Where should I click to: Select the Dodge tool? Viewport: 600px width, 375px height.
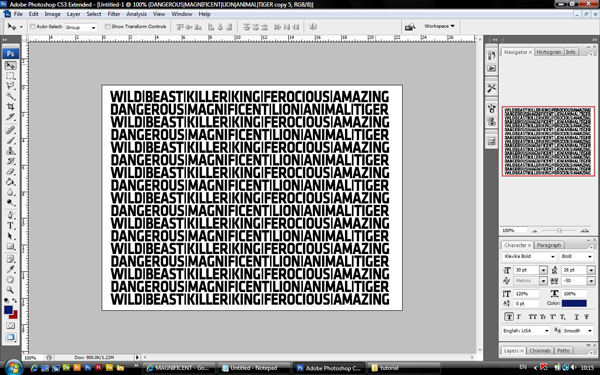tap(10, 202)
